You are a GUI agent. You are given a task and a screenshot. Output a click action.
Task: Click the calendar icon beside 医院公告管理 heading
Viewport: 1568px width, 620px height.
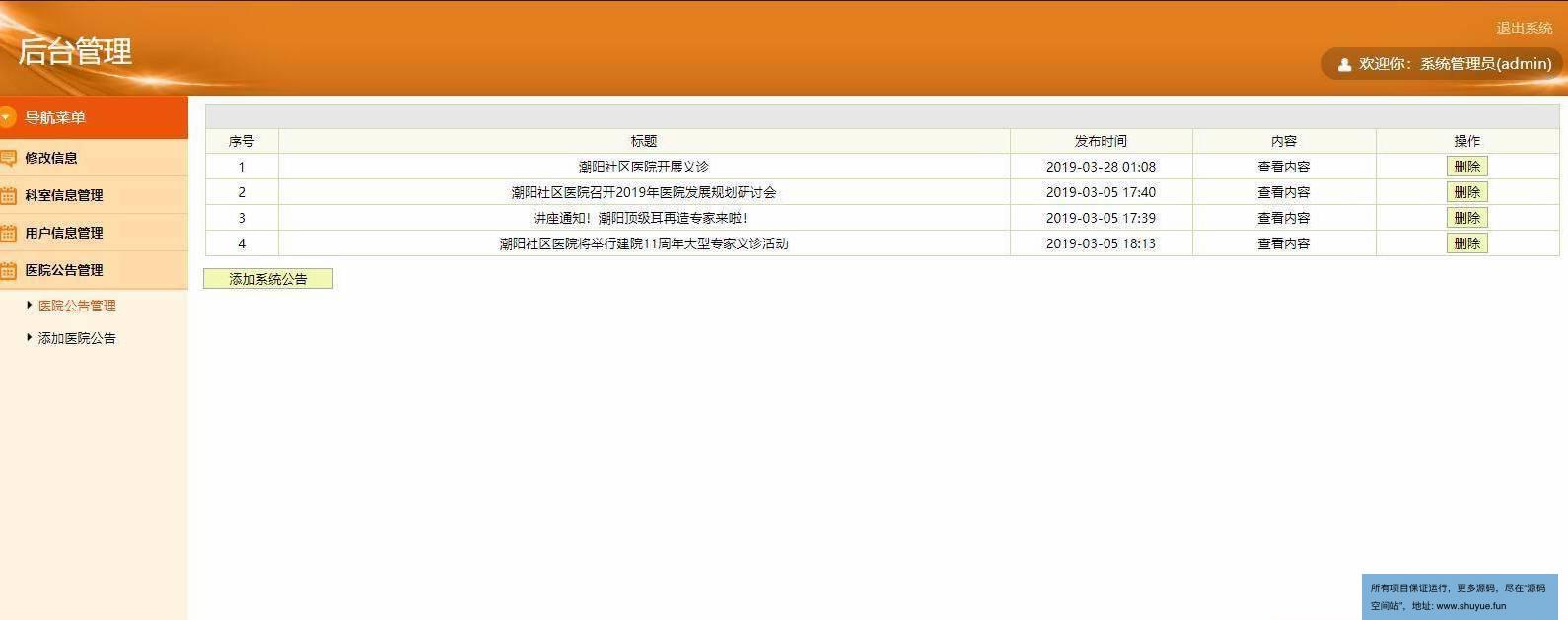pyautogui.click(x=8, y=271)
